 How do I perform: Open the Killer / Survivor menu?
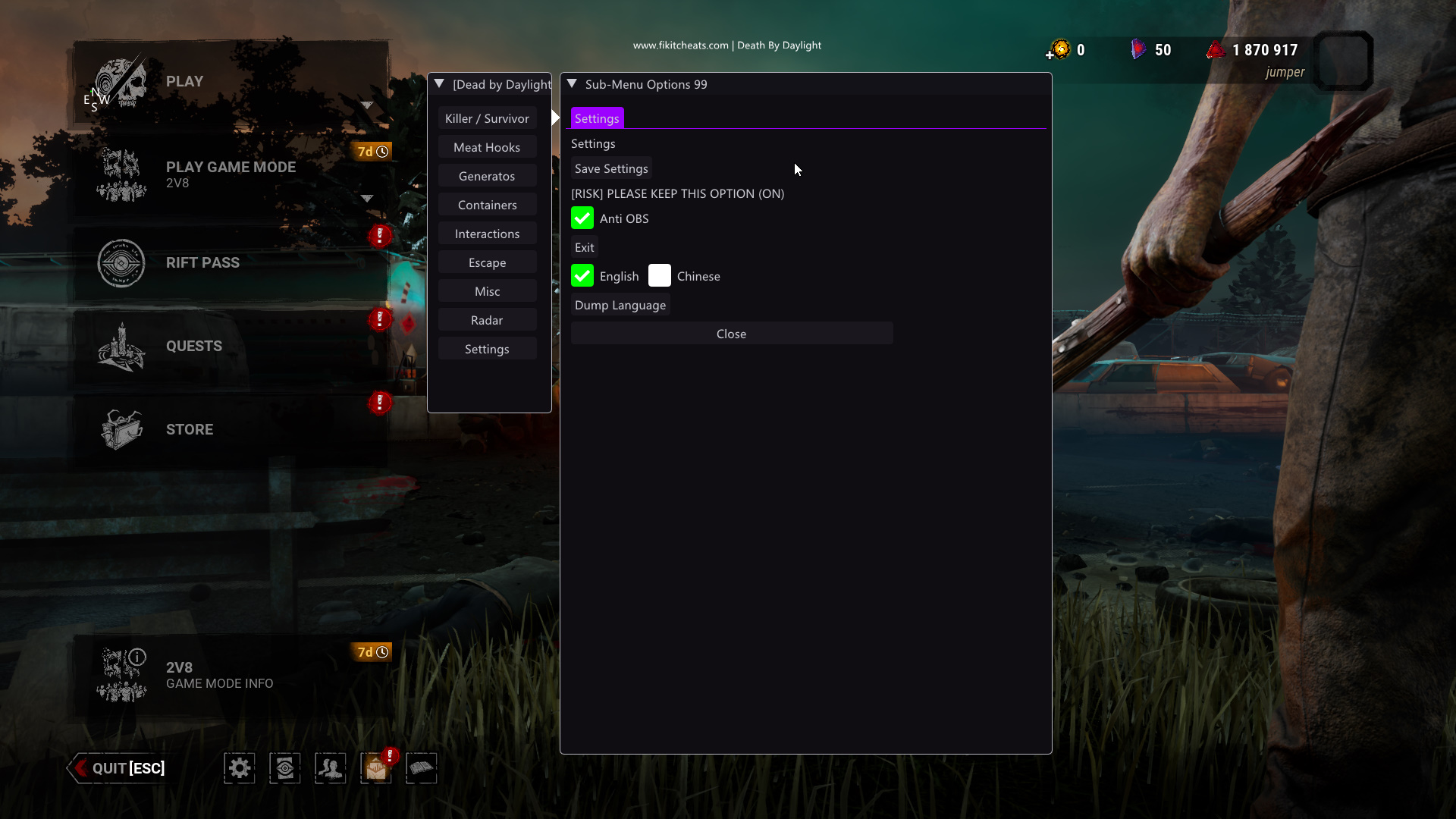pos(487,118)
